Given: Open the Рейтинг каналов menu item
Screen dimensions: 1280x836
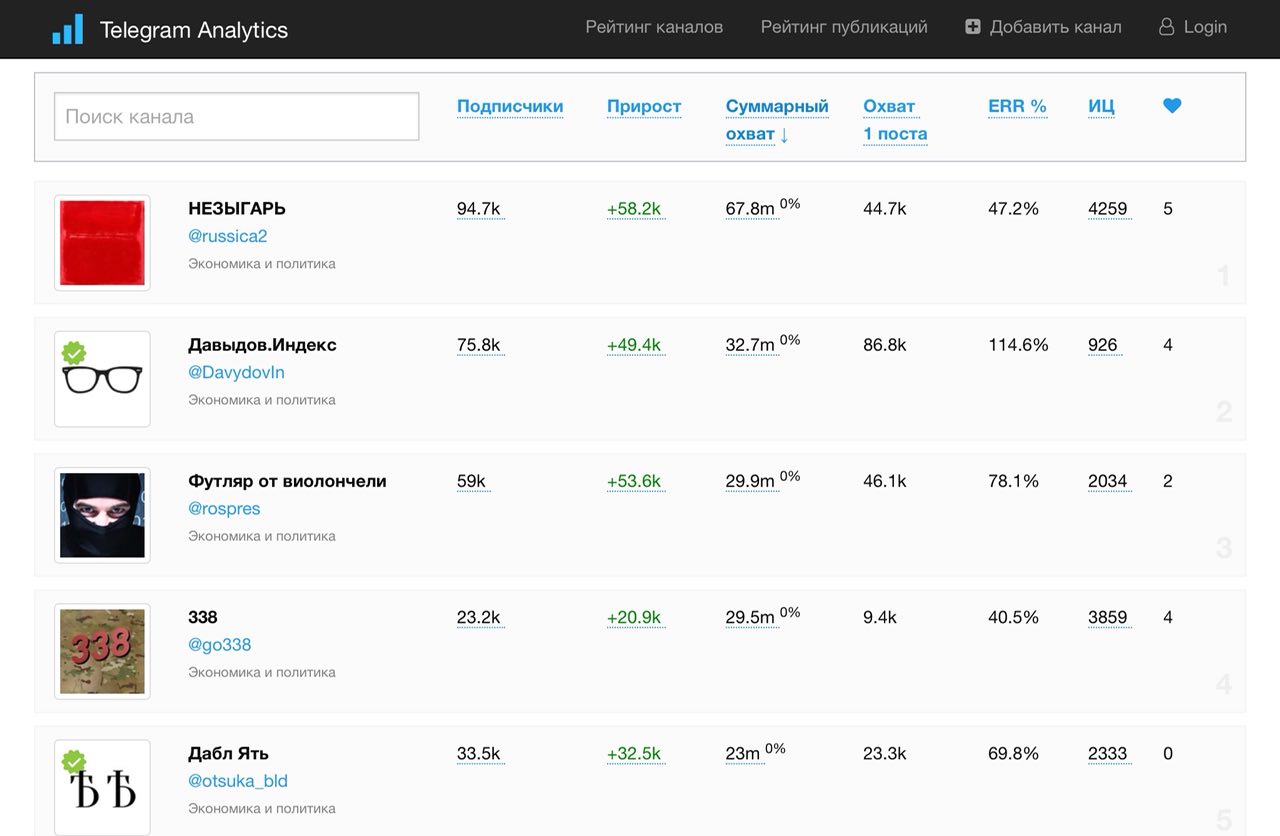Looking at the screenshot, I should pos(654,27).
